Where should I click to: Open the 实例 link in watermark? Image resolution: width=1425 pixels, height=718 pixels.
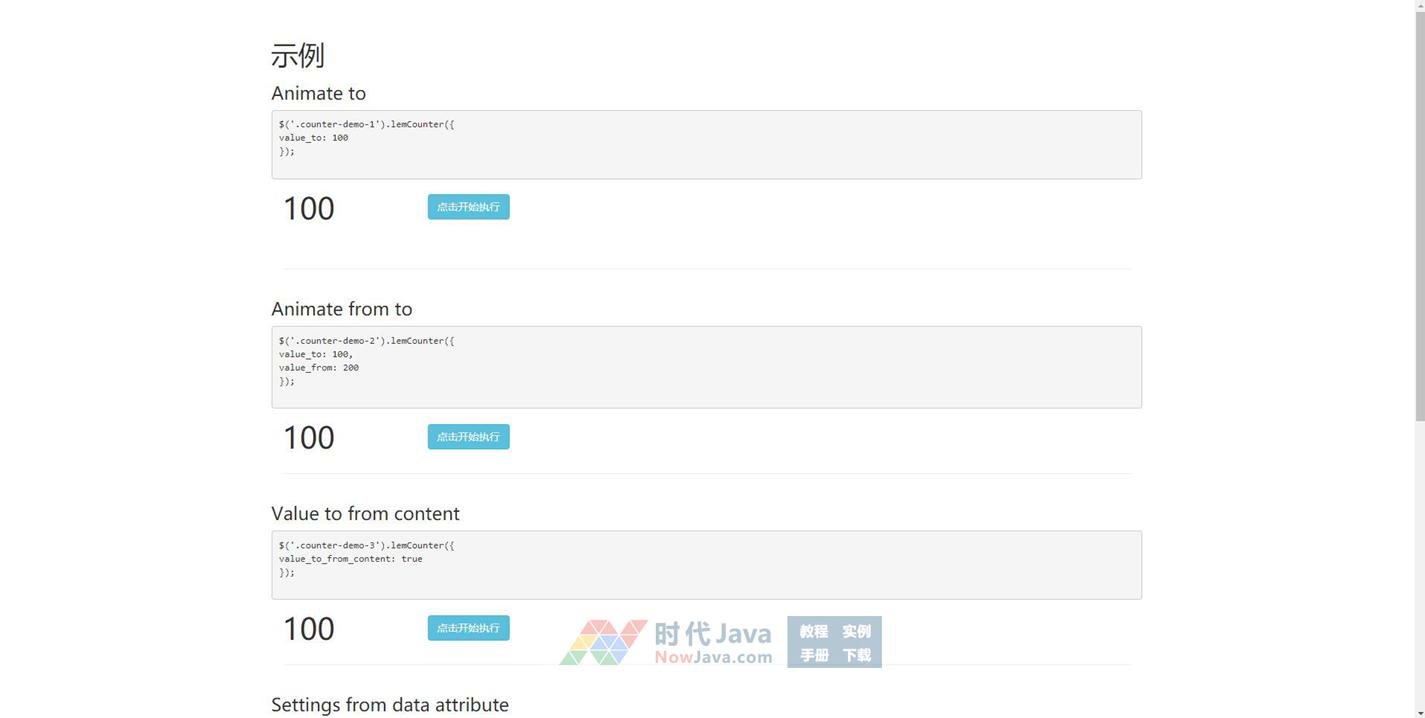click(856, 631)
